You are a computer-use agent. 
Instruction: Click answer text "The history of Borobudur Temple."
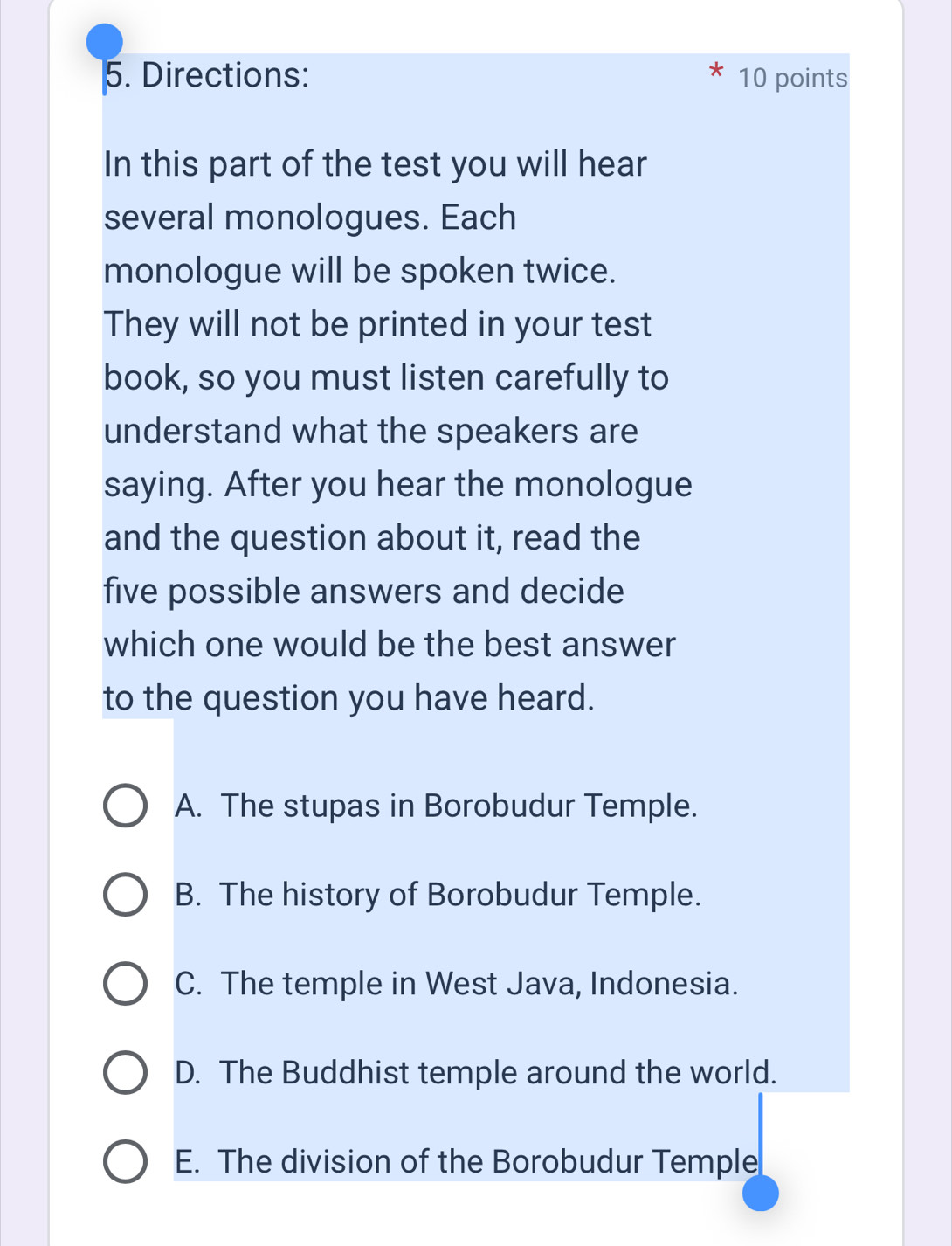(x=459, y=895)
